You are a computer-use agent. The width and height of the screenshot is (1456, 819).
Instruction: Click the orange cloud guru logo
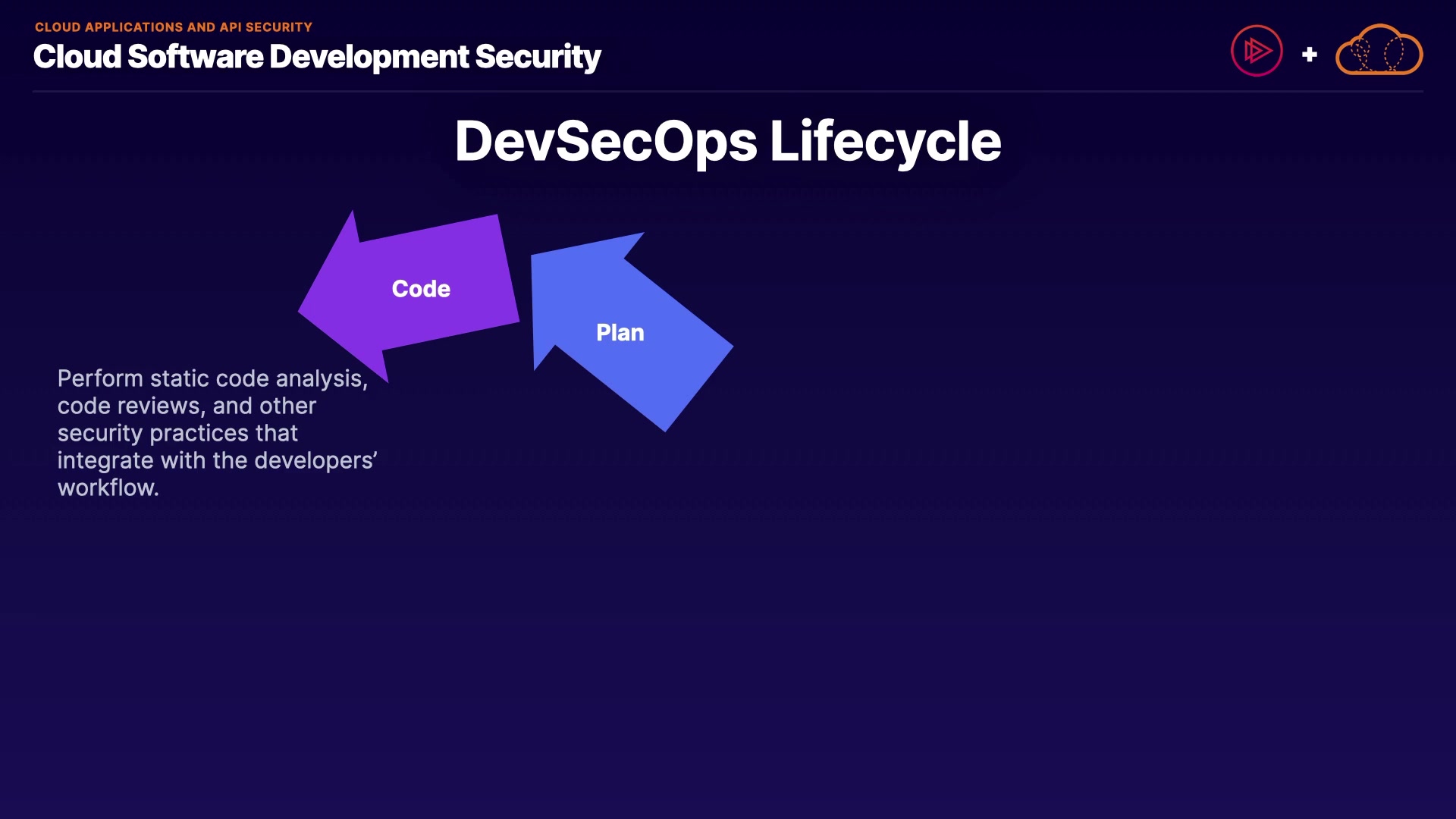[x=1379, y=51]
